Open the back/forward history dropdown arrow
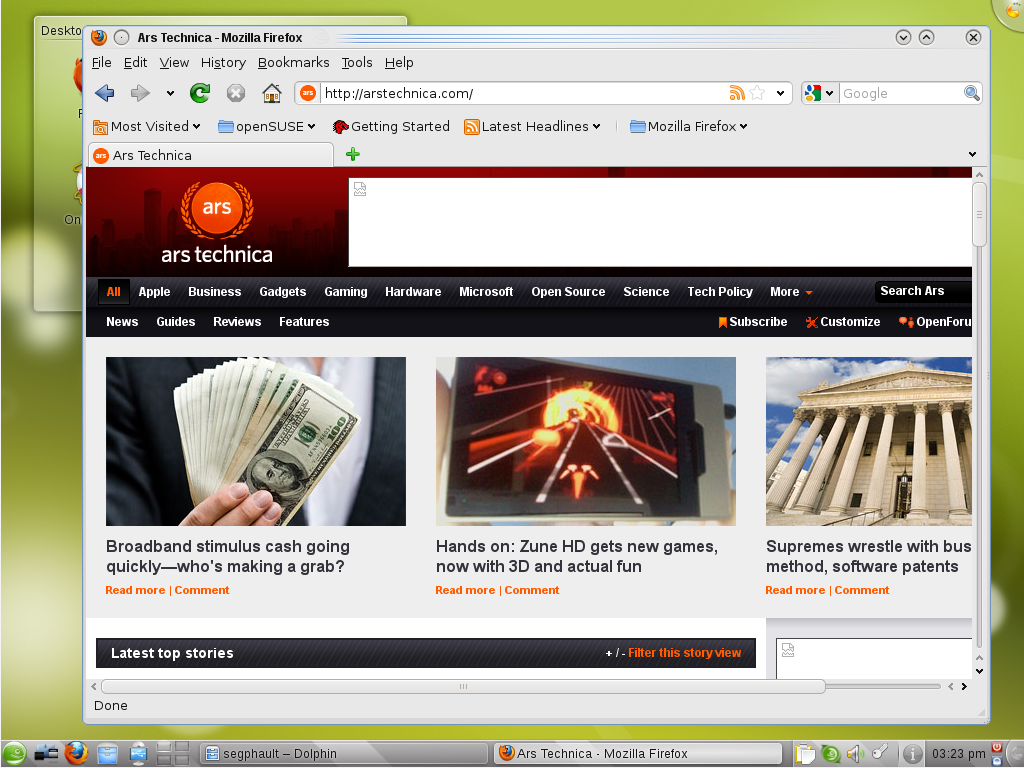This screenshot has width=1024, height=768. pos(170,93)
